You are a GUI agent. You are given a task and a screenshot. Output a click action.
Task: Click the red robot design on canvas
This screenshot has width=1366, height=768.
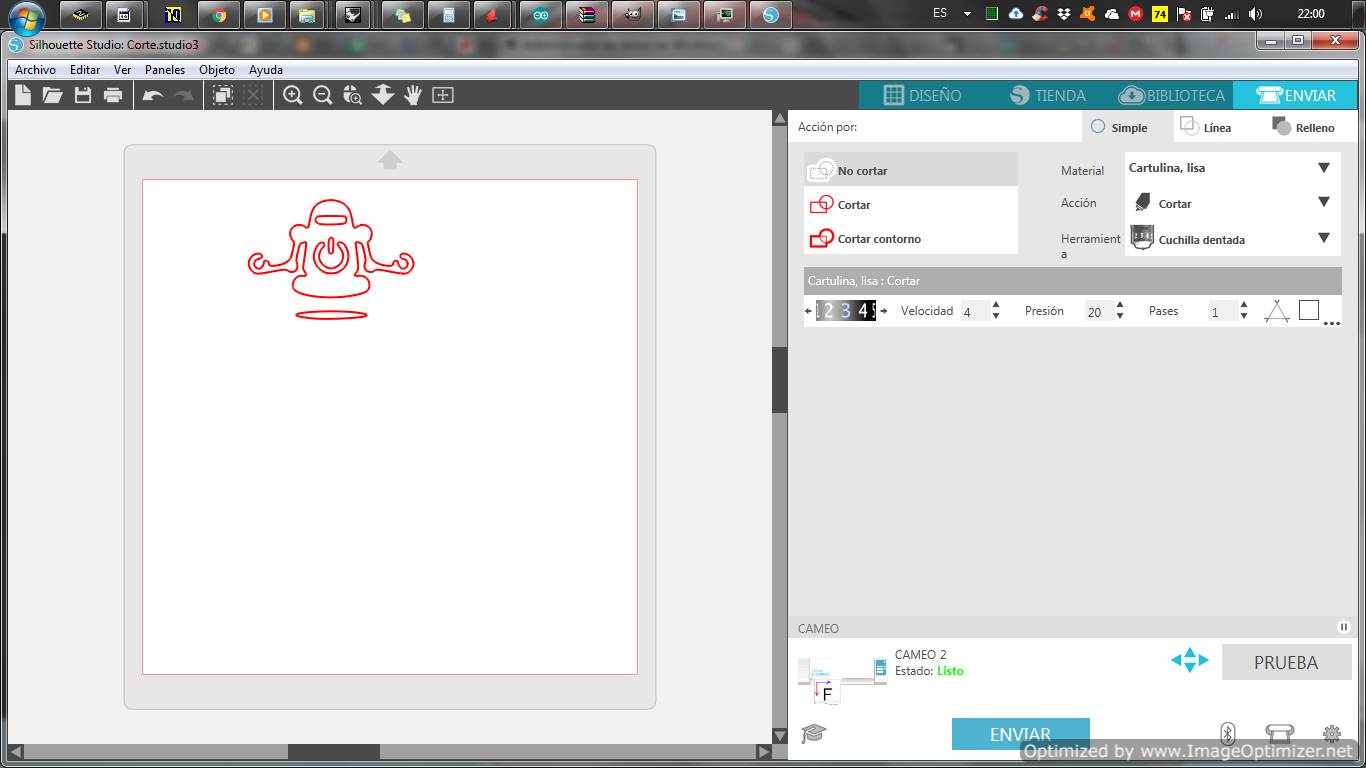click(331, 258)
